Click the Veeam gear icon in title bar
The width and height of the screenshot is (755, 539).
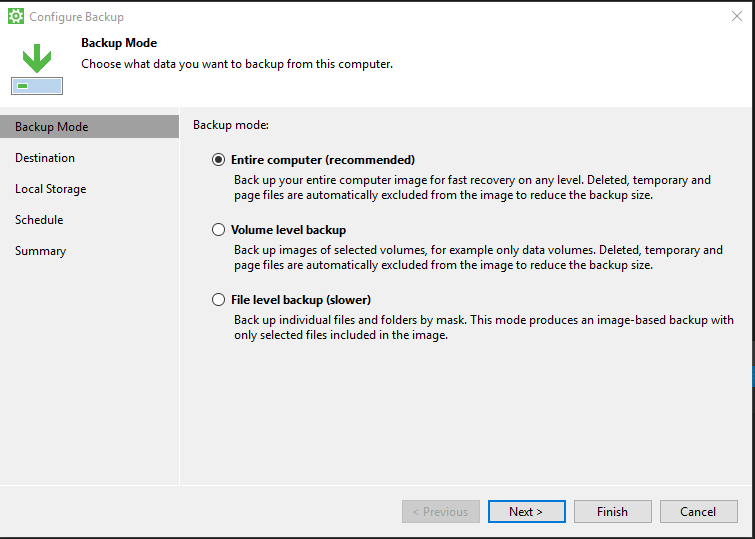point(16,17)
